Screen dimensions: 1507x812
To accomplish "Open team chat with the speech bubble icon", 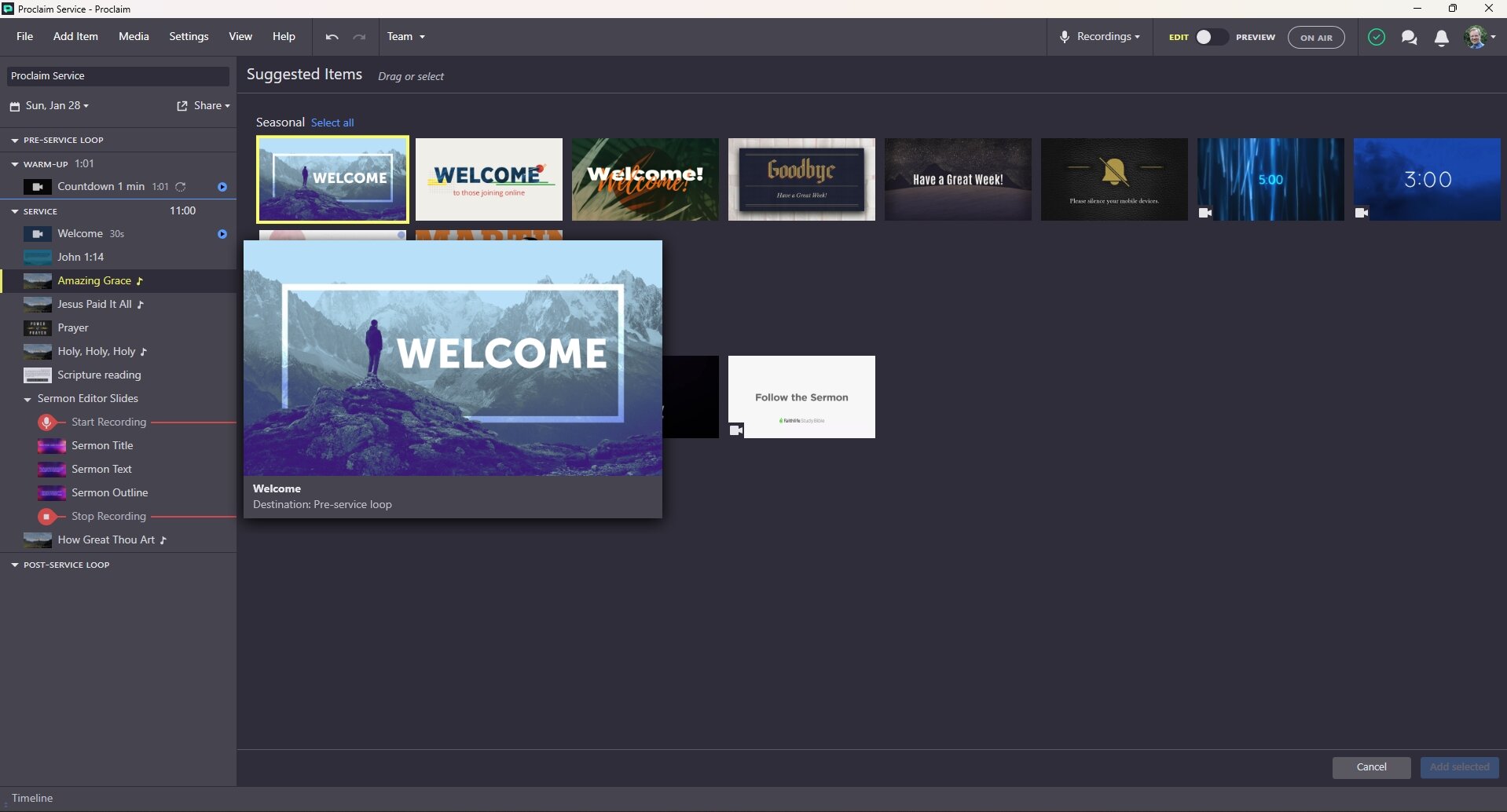I will (x=1410, y=37).
